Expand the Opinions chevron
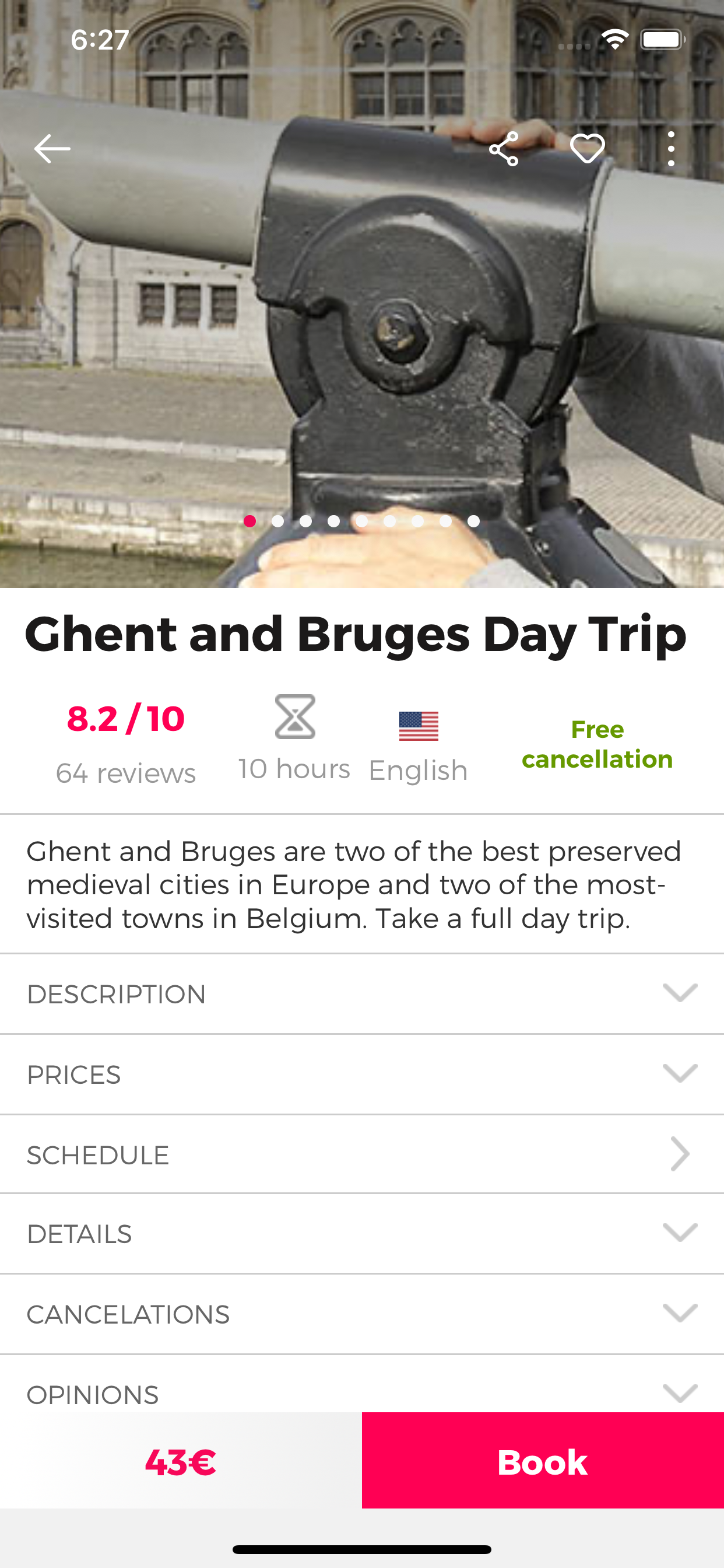The width and height of the screenshot is (724, 1568). (x=680, y=1392)
